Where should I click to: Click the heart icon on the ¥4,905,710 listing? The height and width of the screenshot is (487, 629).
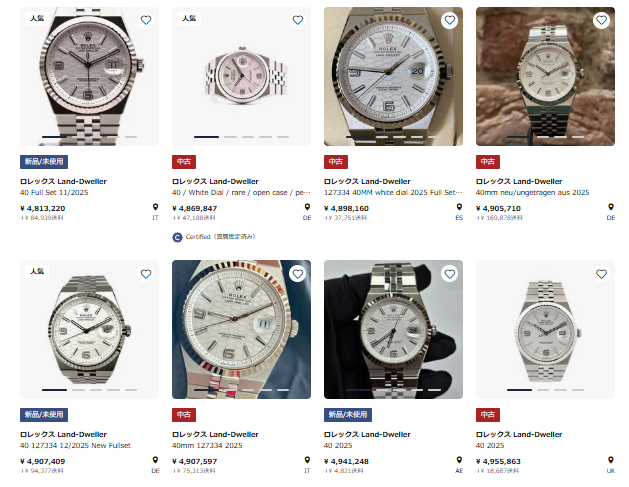pyautogui.click(x=601, y=20)
